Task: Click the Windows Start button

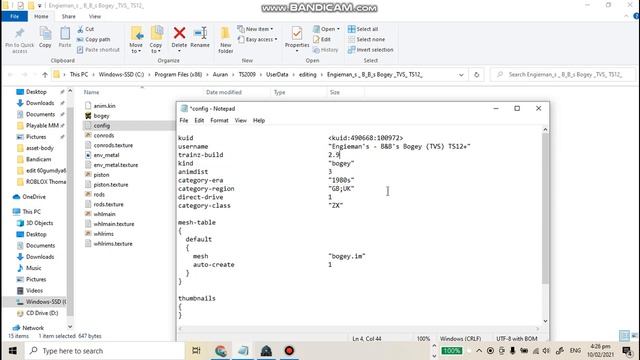Action: click(13, 351)
